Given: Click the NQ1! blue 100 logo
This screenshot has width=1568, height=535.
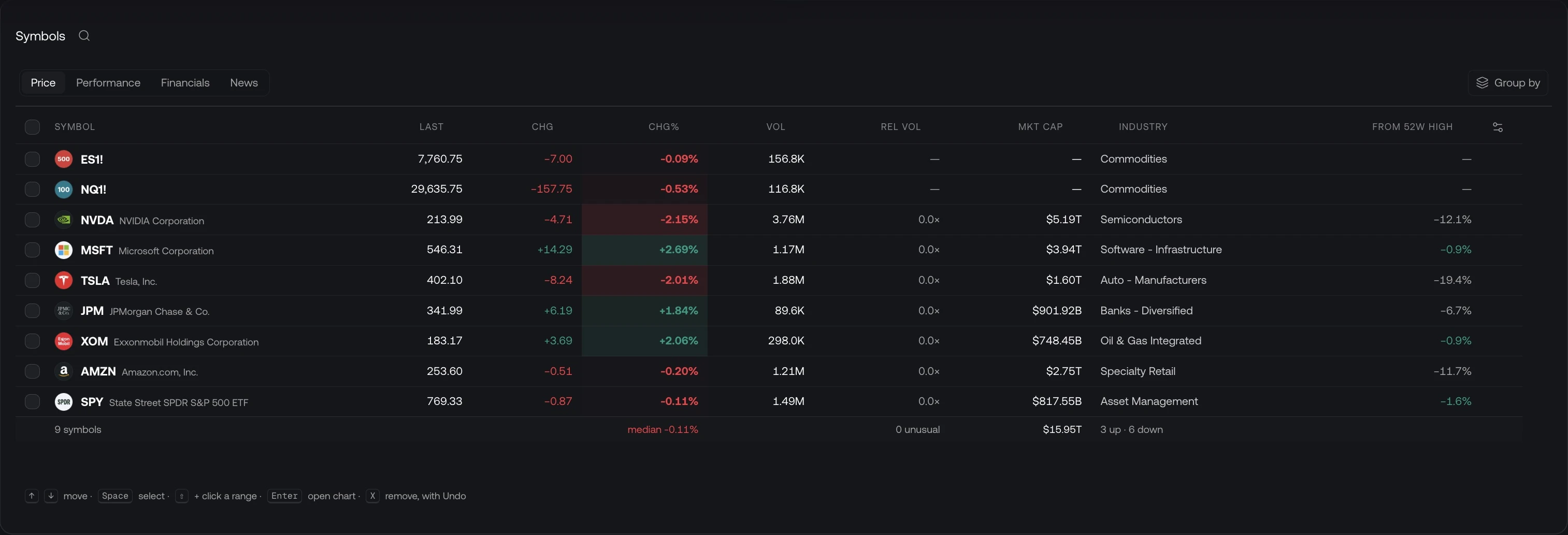Looking at the screenshot, I should click(x=64, y=189).
